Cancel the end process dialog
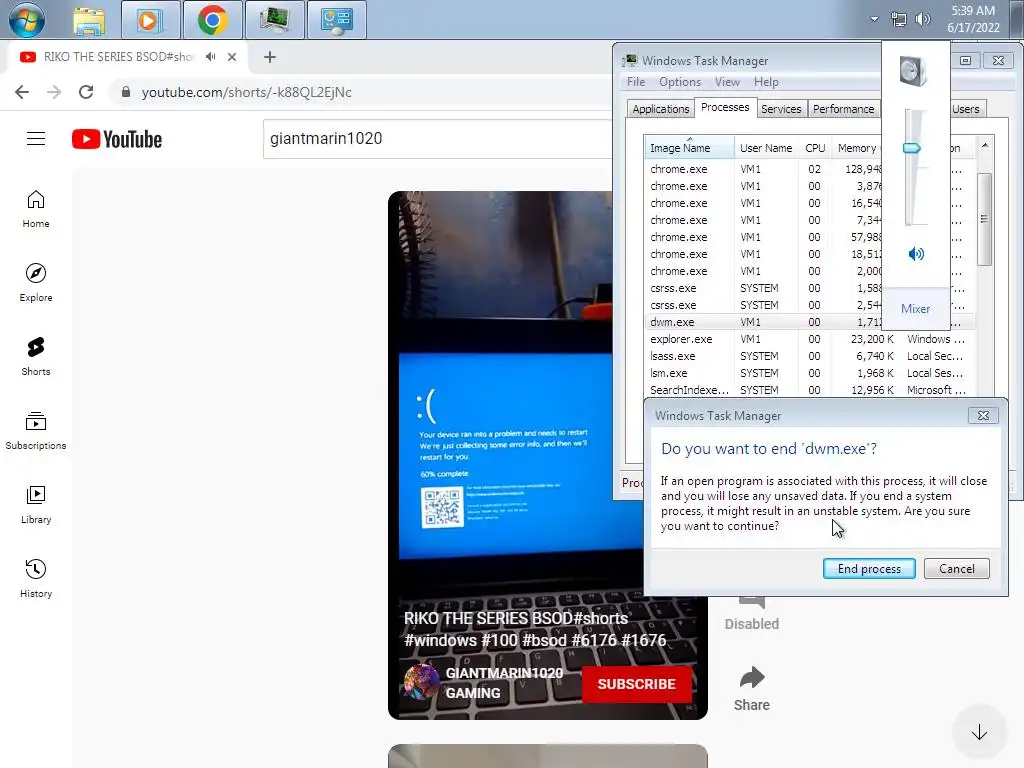 click(x=957, y=569)
